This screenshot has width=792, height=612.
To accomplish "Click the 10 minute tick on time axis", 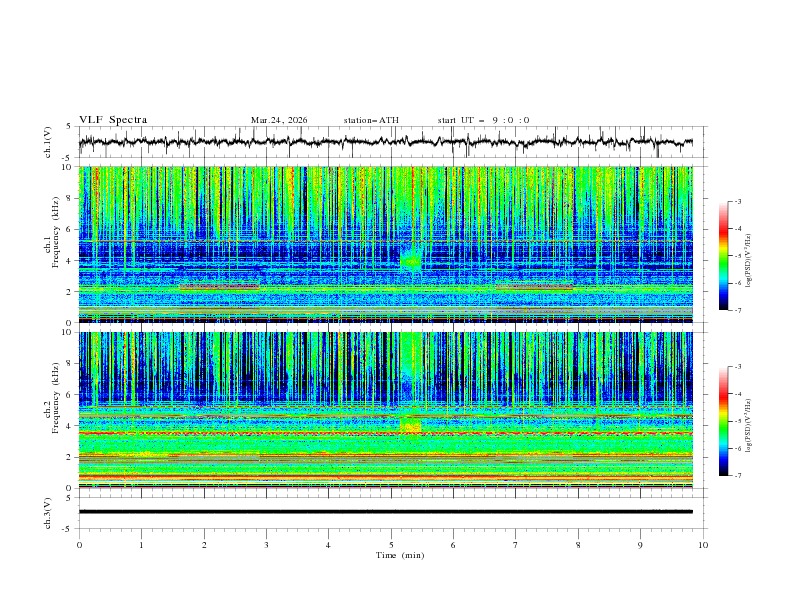I will (703, 544).
